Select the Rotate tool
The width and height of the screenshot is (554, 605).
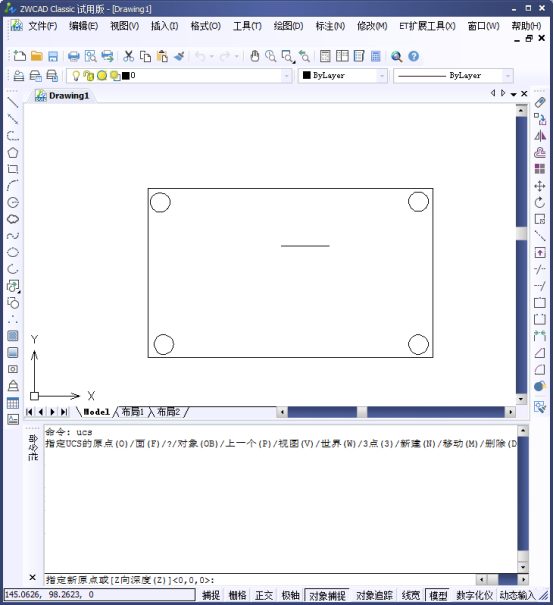coord(540,203)
